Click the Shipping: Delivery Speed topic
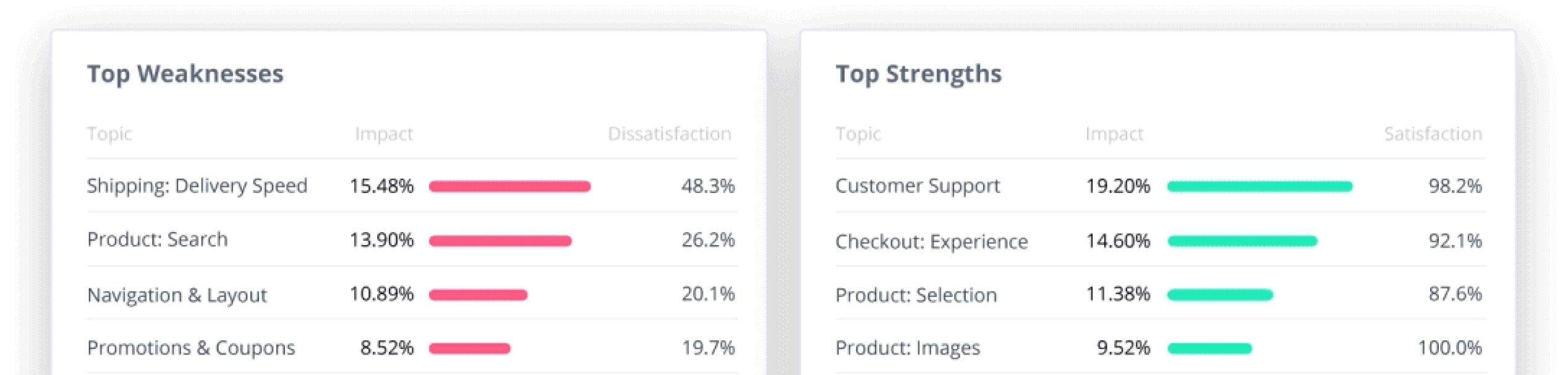This screenshot has width=1568, height=375. coord(197,186)
